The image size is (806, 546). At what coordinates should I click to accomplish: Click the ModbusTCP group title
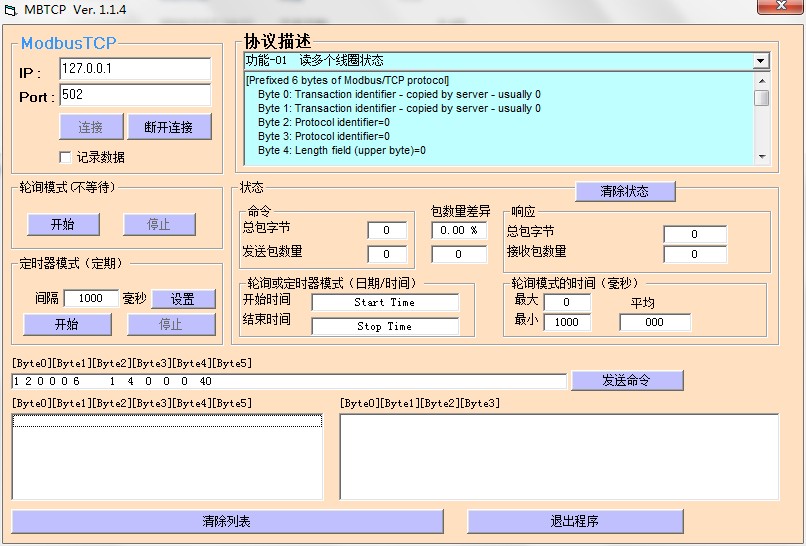pyautogui.click(x=68, y=43)
